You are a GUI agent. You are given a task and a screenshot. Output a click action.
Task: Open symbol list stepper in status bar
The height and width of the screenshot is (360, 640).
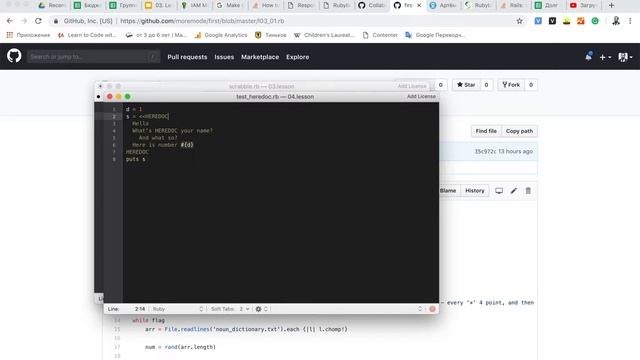pyautogui.click(x=420, y=309)
